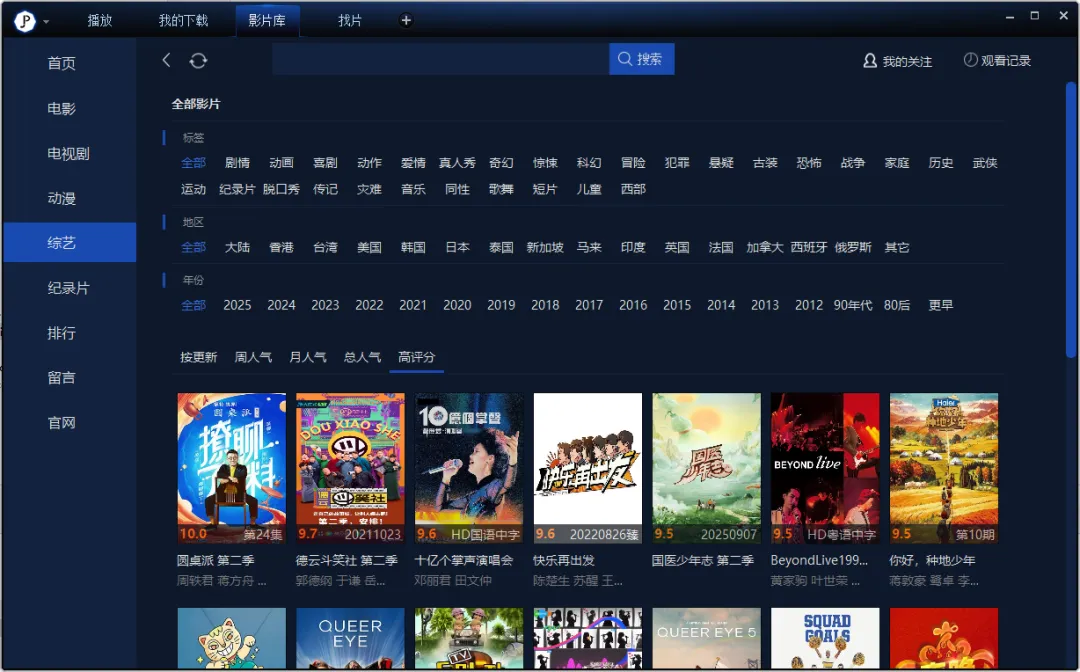Screen dimensions: 1080x672
Task: Sort by 月人气
Action: click(x=308, y=357)
